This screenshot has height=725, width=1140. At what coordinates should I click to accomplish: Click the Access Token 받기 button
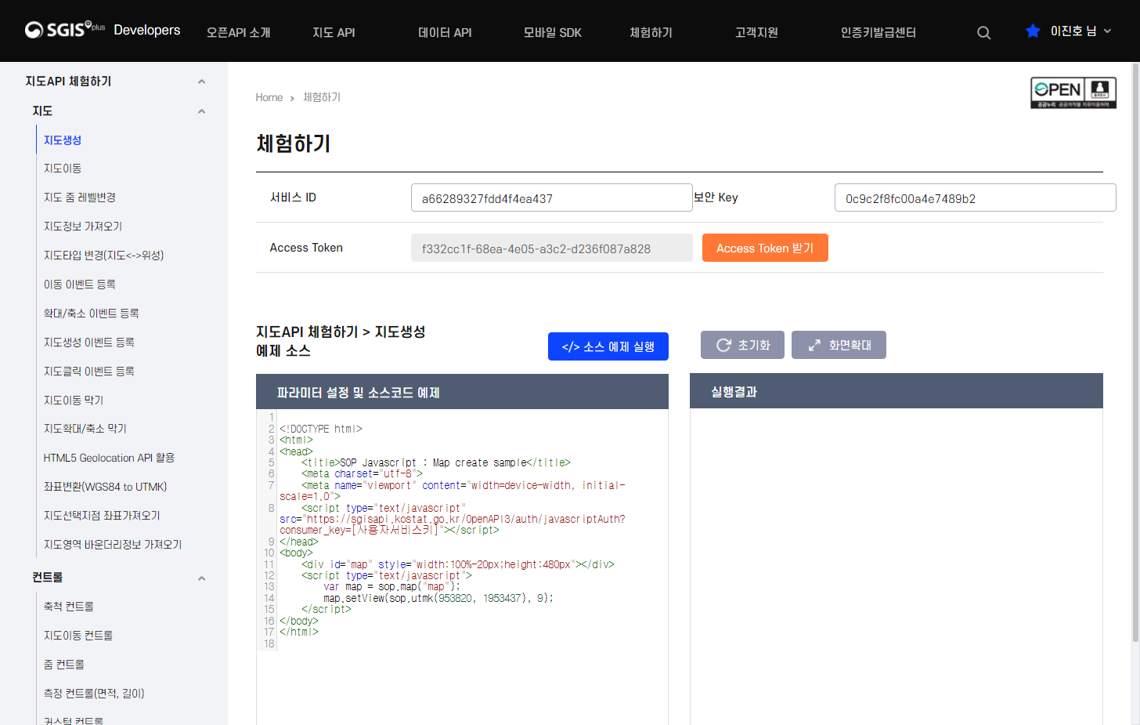[x=765, y=247]
